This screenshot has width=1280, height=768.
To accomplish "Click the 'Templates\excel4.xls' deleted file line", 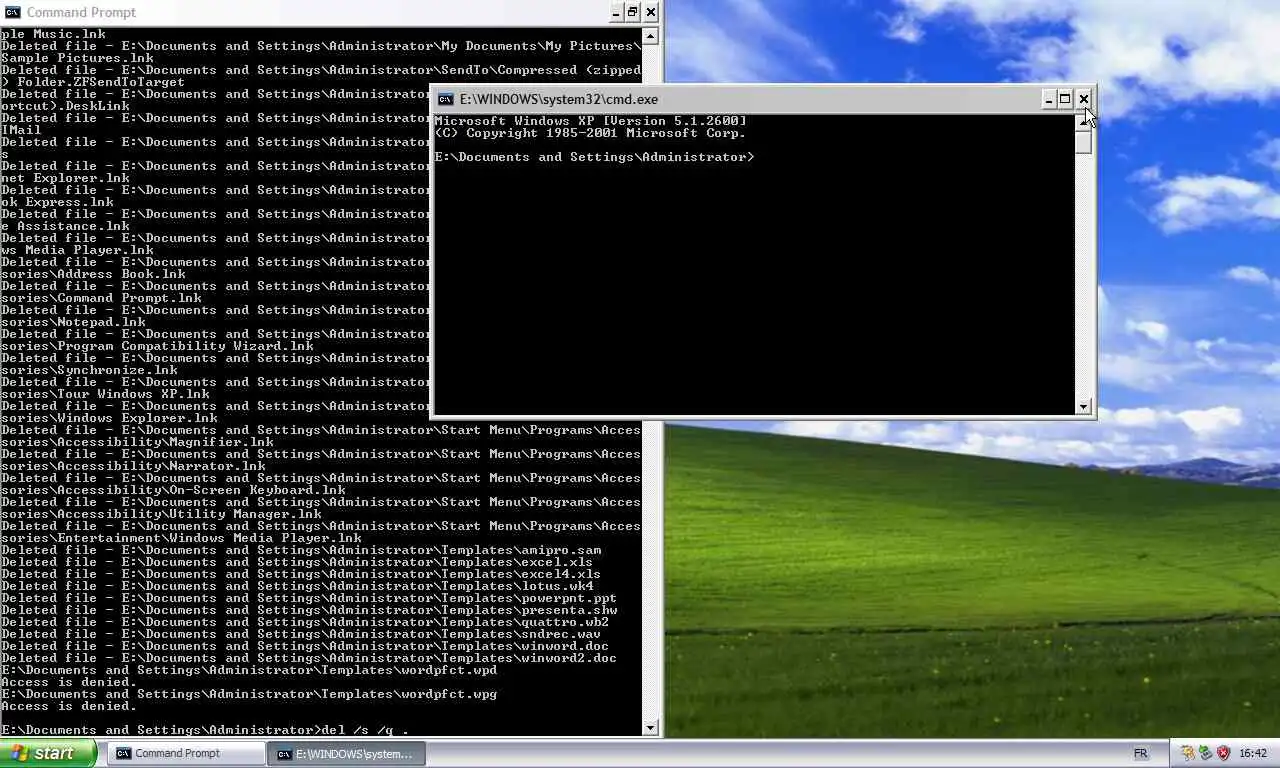I will (x=300, y=574).
